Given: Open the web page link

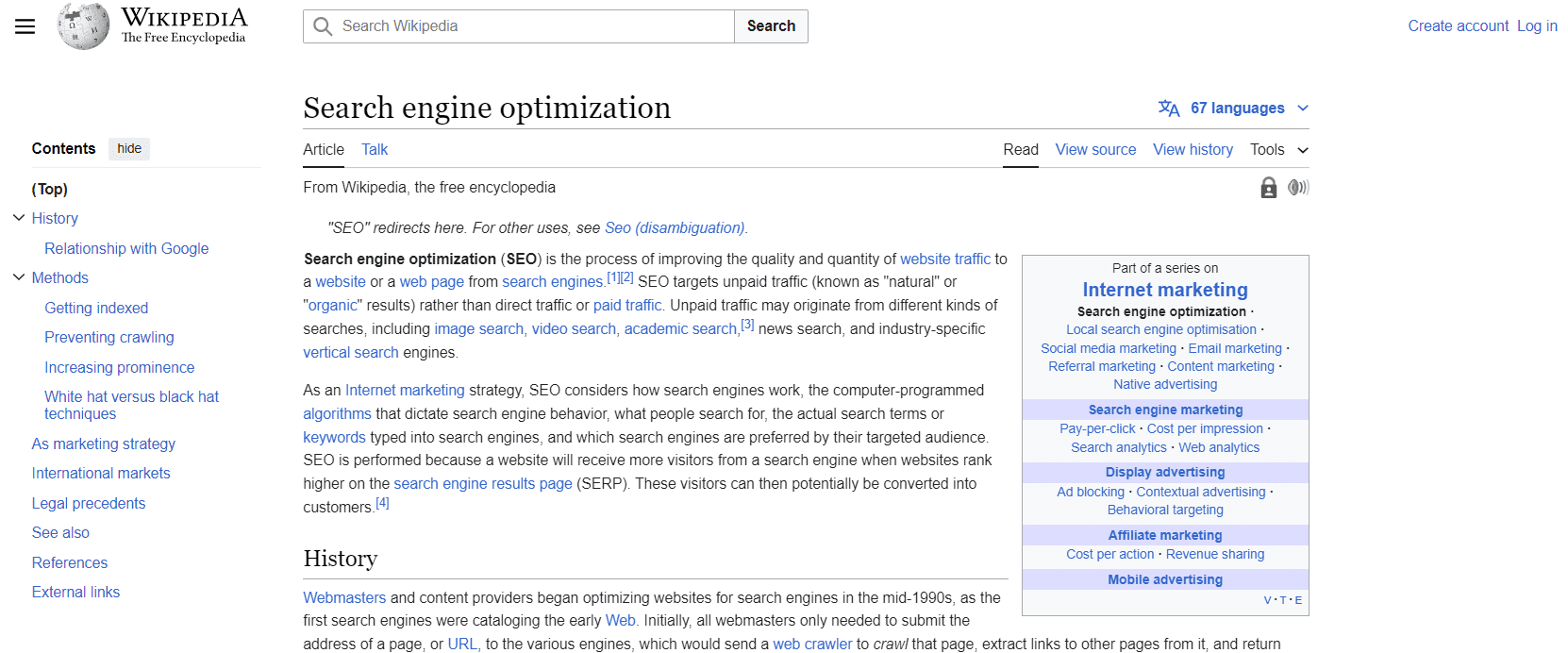Looking at the screenshot, I should (x=432, y=281).
